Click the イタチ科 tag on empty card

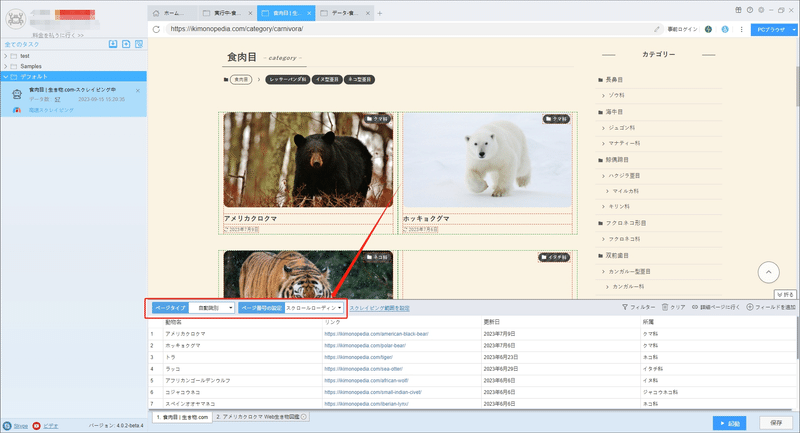pyautogui.click(x=554, y=258)
